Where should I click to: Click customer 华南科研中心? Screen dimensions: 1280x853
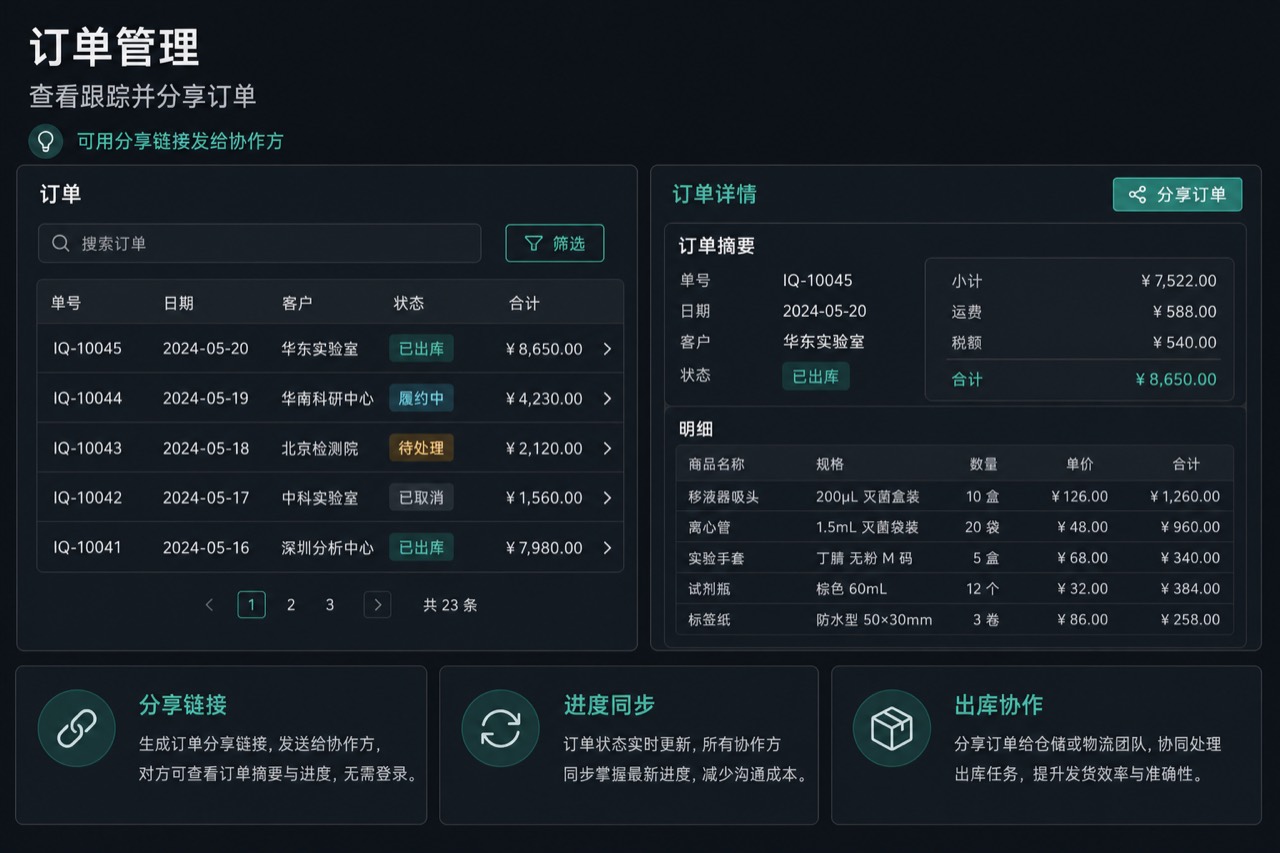(327, 398)
